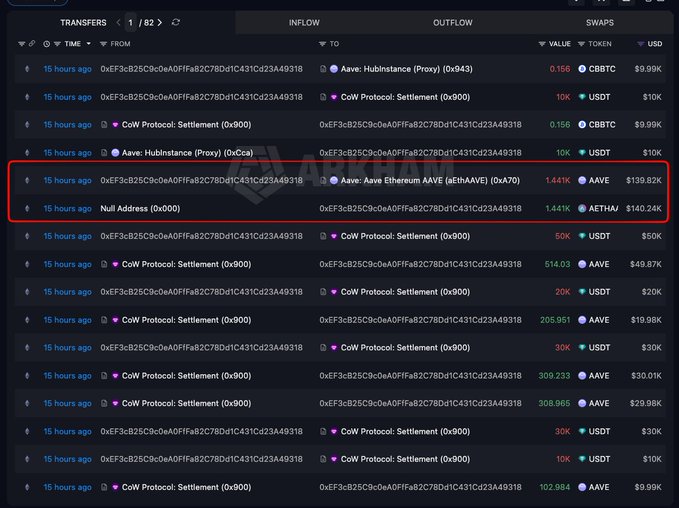679x508 pixels.
Task: Switch to the SWAPS tab
Action: 599,23
